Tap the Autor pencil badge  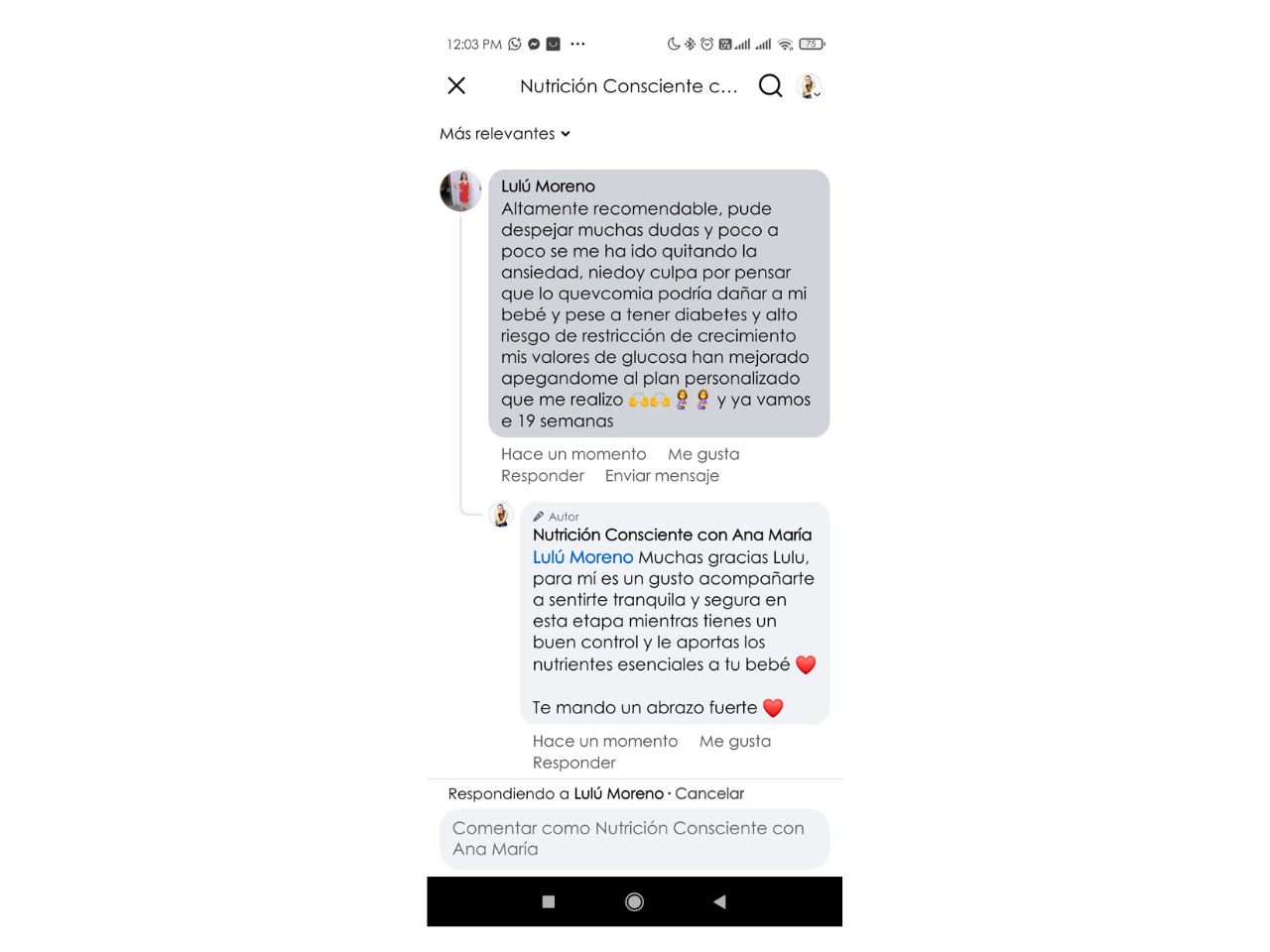pyautogui.click(x=556, y=517)
